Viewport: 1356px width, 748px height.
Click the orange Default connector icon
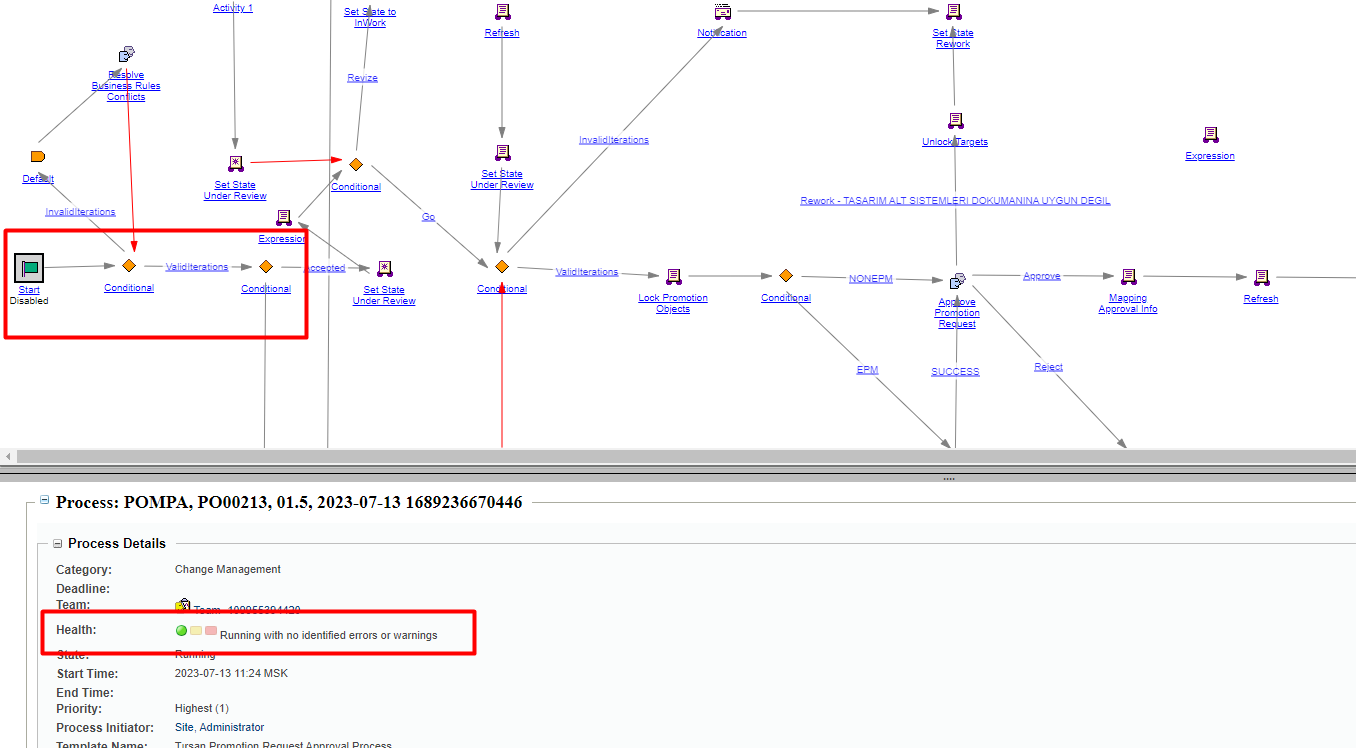(38, 156)
